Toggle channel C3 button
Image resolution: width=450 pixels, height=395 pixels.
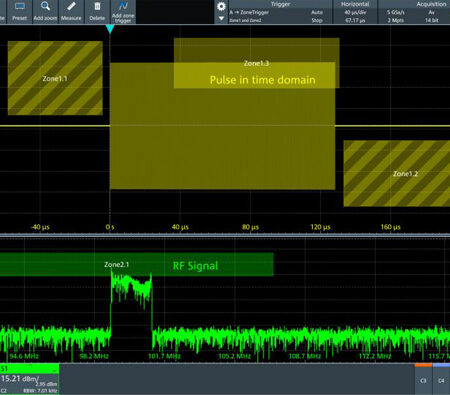click(x=423, y=380)
